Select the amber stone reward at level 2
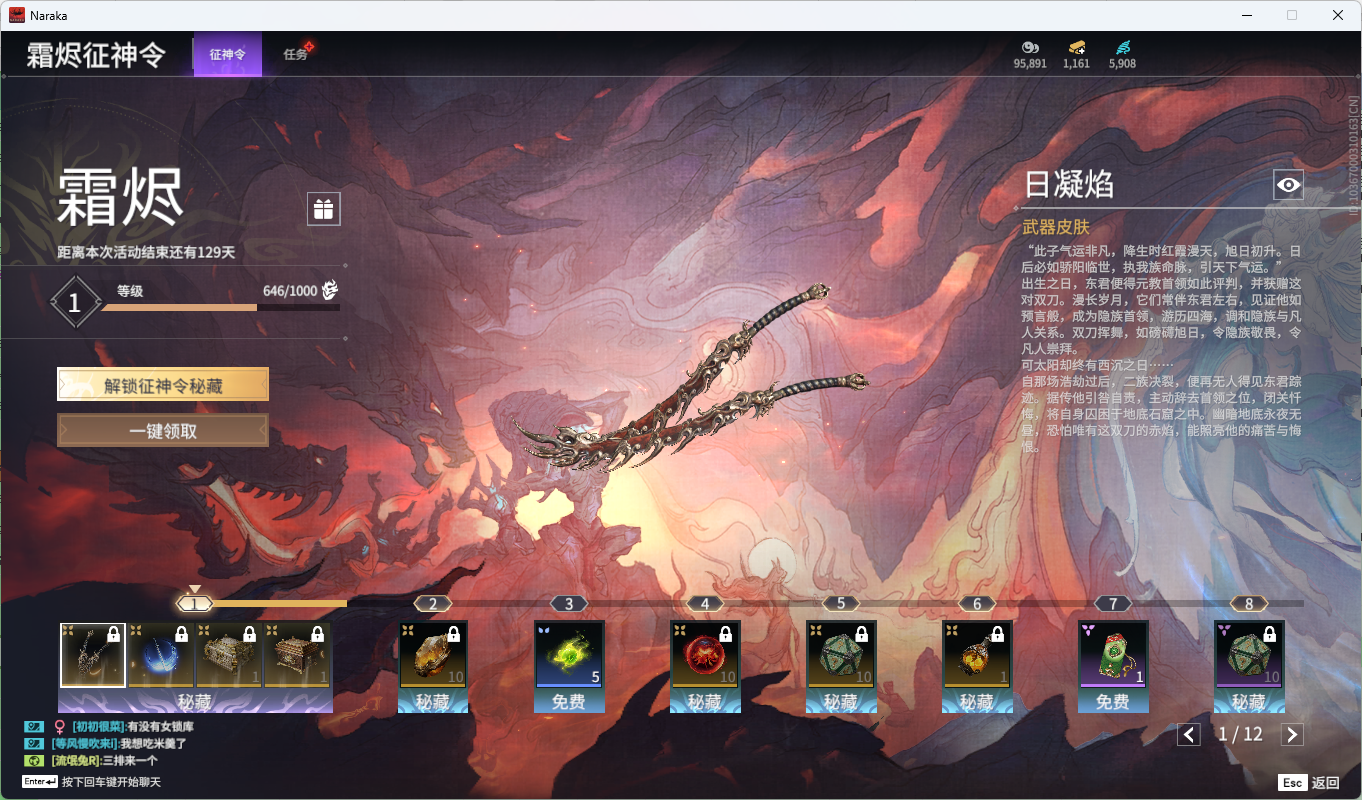This screenshot has width=1362, height=800. [433, 655]
